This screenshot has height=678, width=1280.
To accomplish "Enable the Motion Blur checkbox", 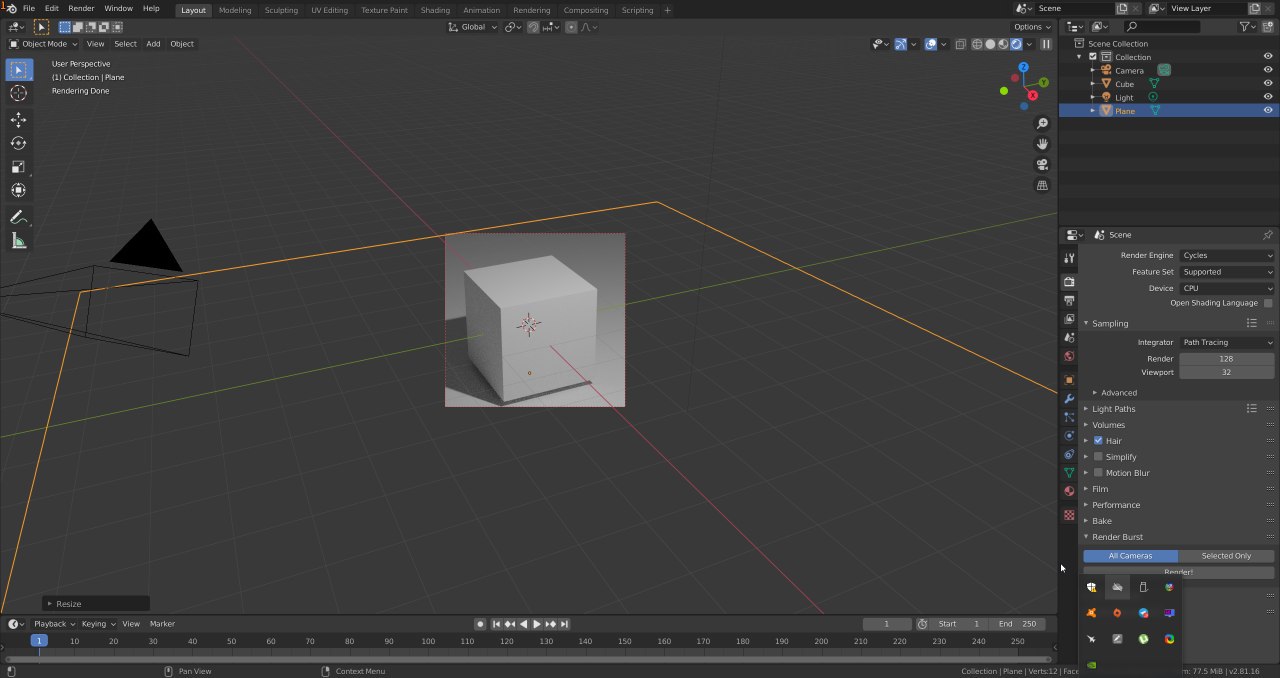I will (x=1098, y=473).
